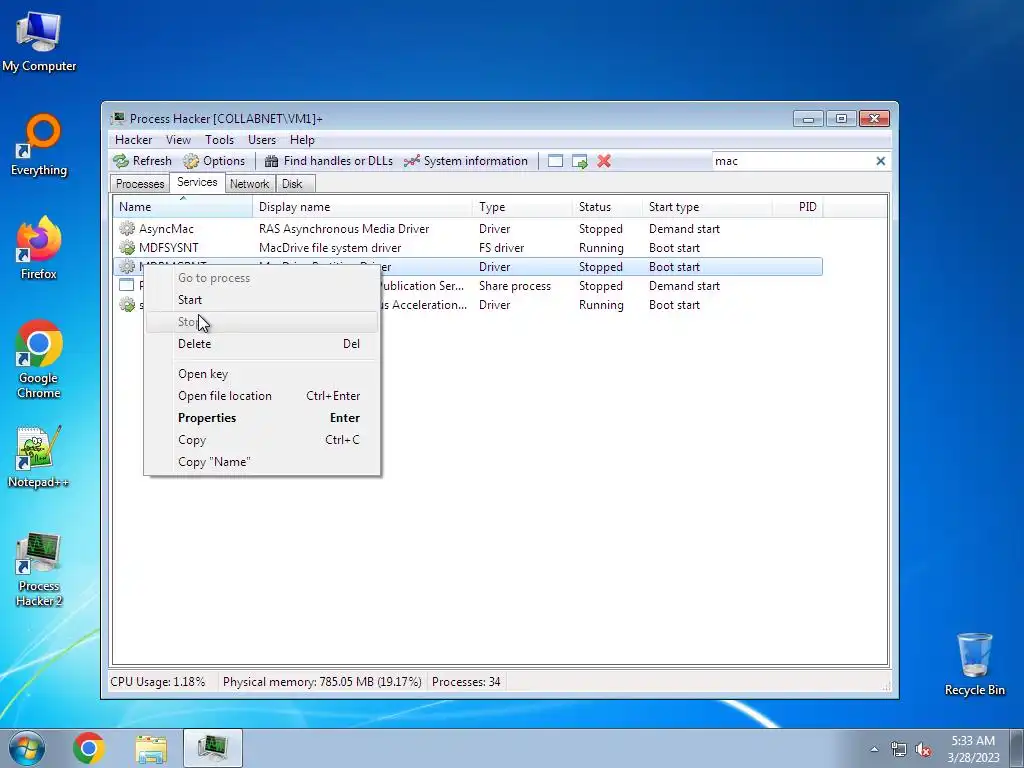The image size is (1024, 768).
Task: Click Process Hacker taskbar button
Action: [x=213, y=748]
